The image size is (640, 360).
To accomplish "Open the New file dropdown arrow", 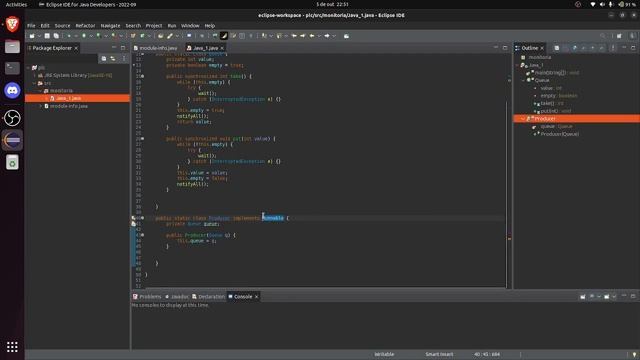I will [39, 36].
